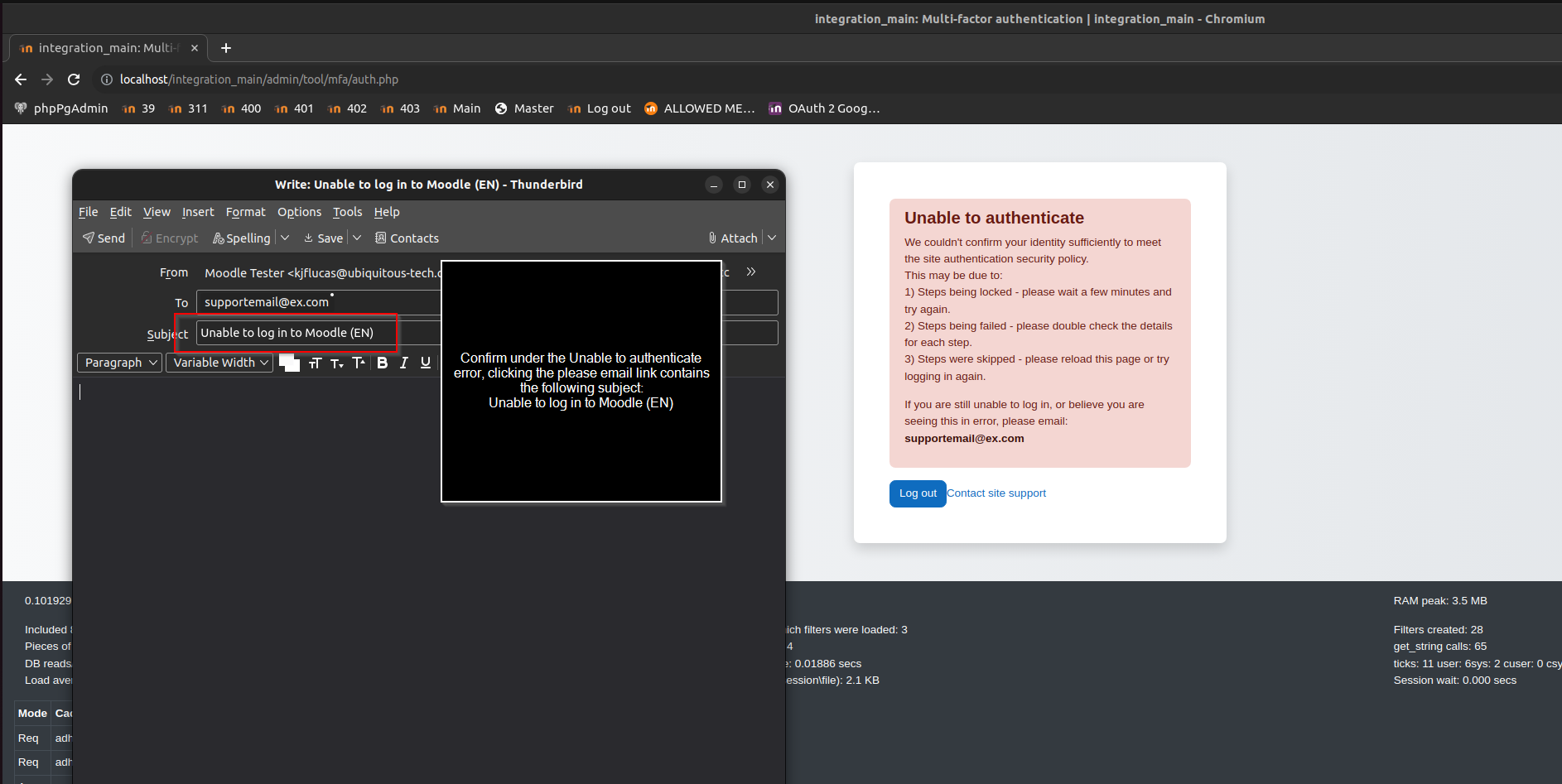This screenshot has width=1562, height=784.
Task: Show more address fields via double chevron
Action: tap(751, 272)
